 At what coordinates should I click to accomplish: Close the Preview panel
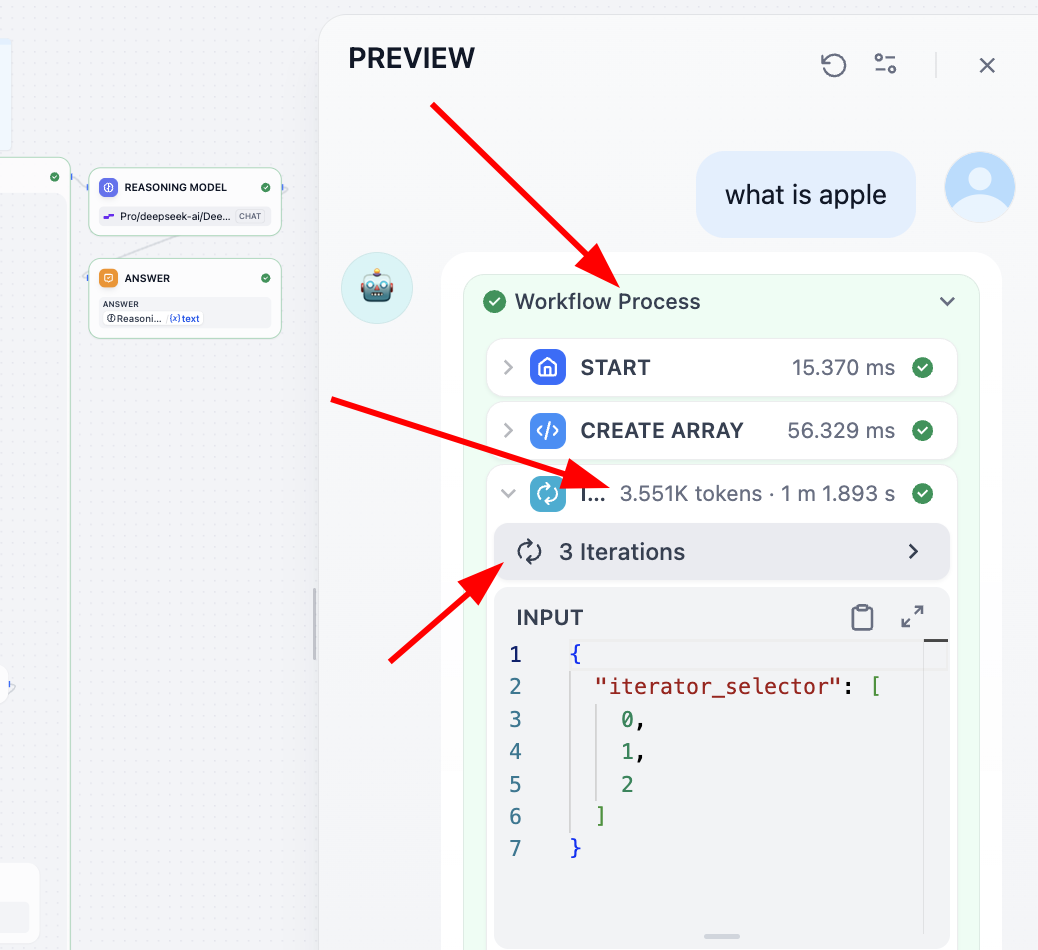pos(986,65)
